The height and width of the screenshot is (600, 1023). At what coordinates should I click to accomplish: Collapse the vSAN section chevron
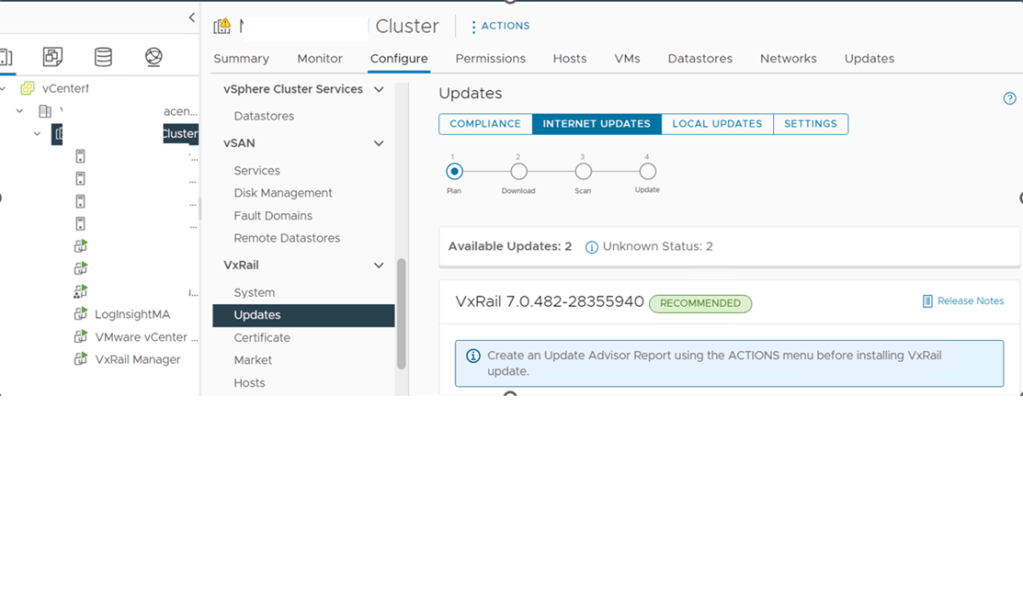pos(379,144)
